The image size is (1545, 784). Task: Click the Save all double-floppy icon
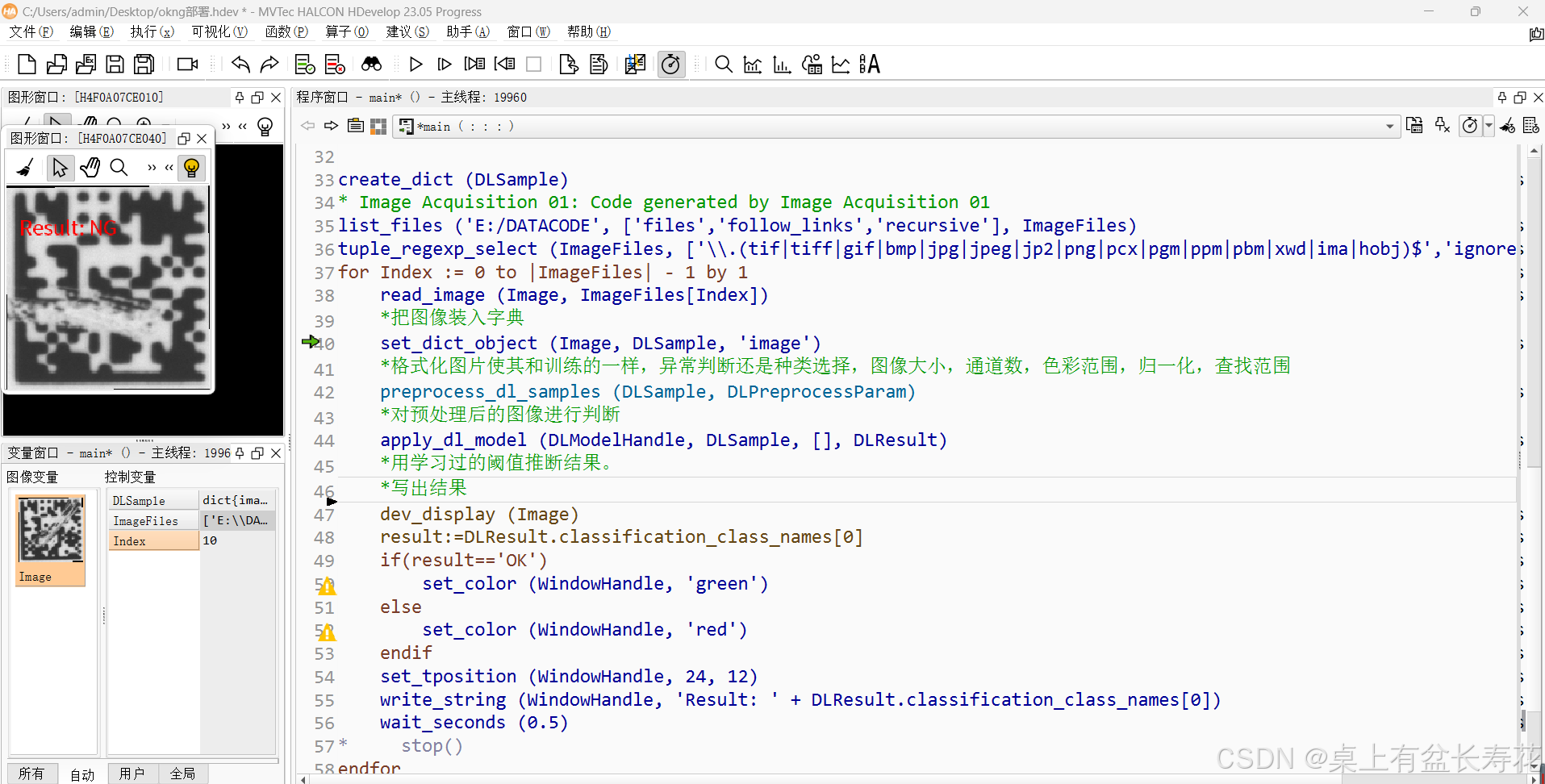pyautogui.click(x=144, y=65)
